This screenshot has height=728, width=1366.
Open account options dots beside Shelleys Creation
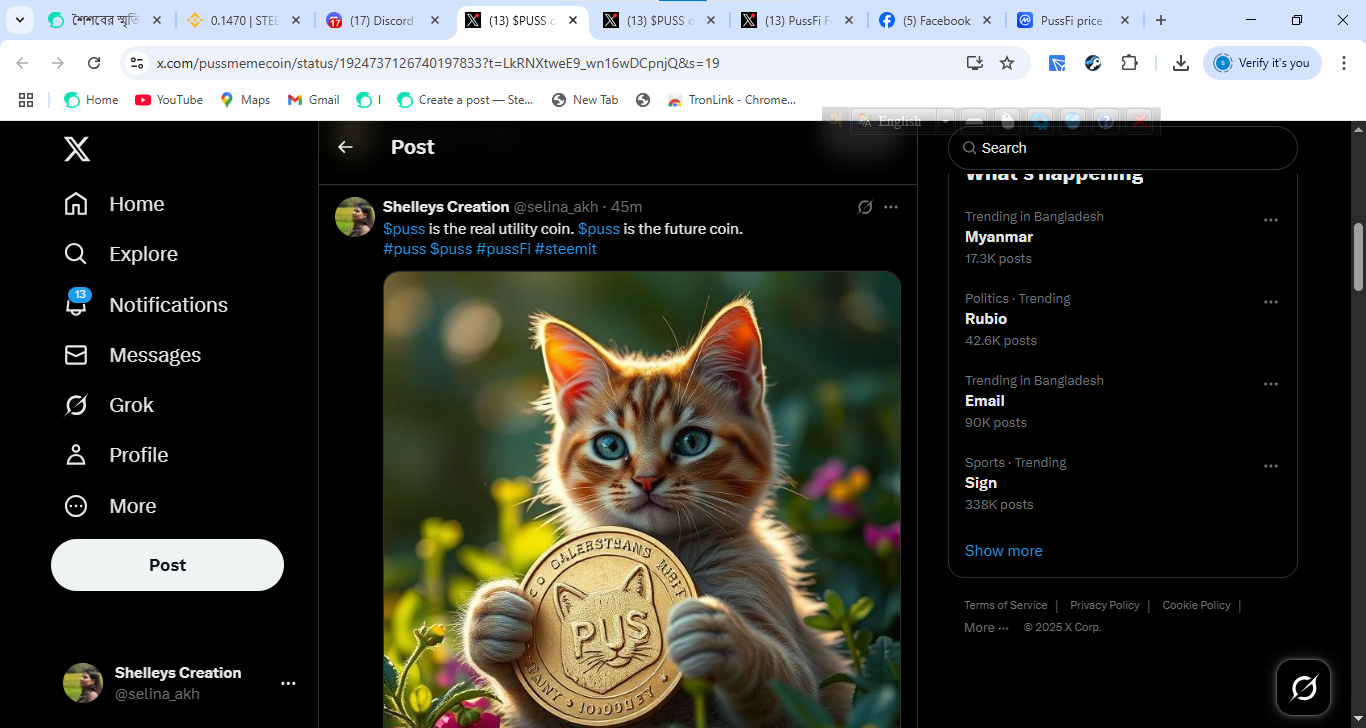[x=288, y=683]
